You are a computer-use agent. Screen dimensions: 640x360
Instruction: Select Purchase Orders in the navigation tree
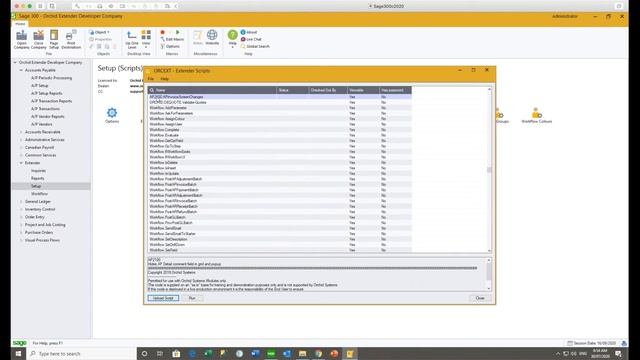39,233
